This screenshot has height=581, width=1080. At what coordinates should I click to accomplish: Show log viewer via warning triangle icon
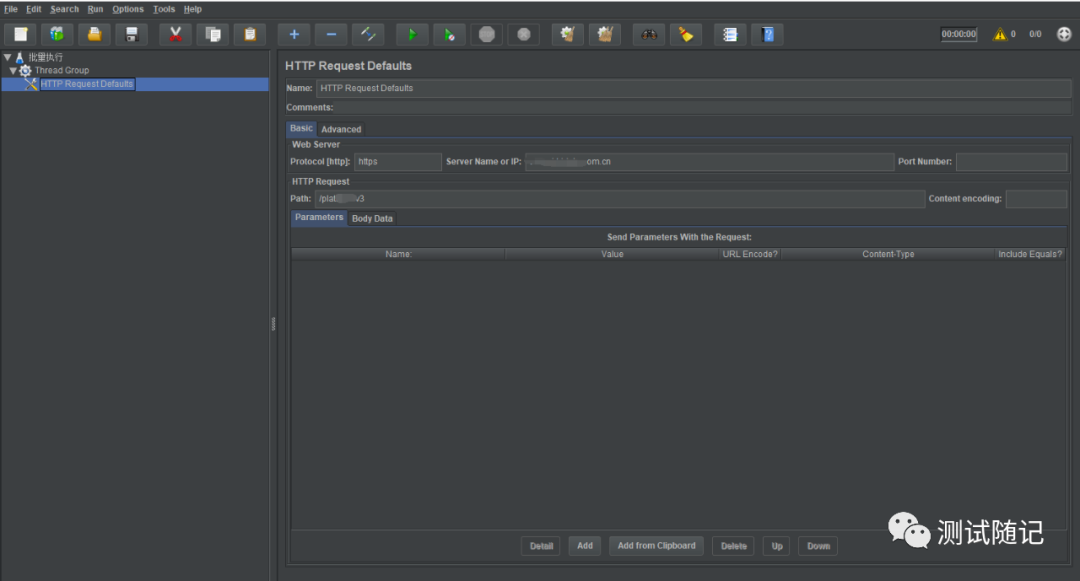[x=999, y=34]
